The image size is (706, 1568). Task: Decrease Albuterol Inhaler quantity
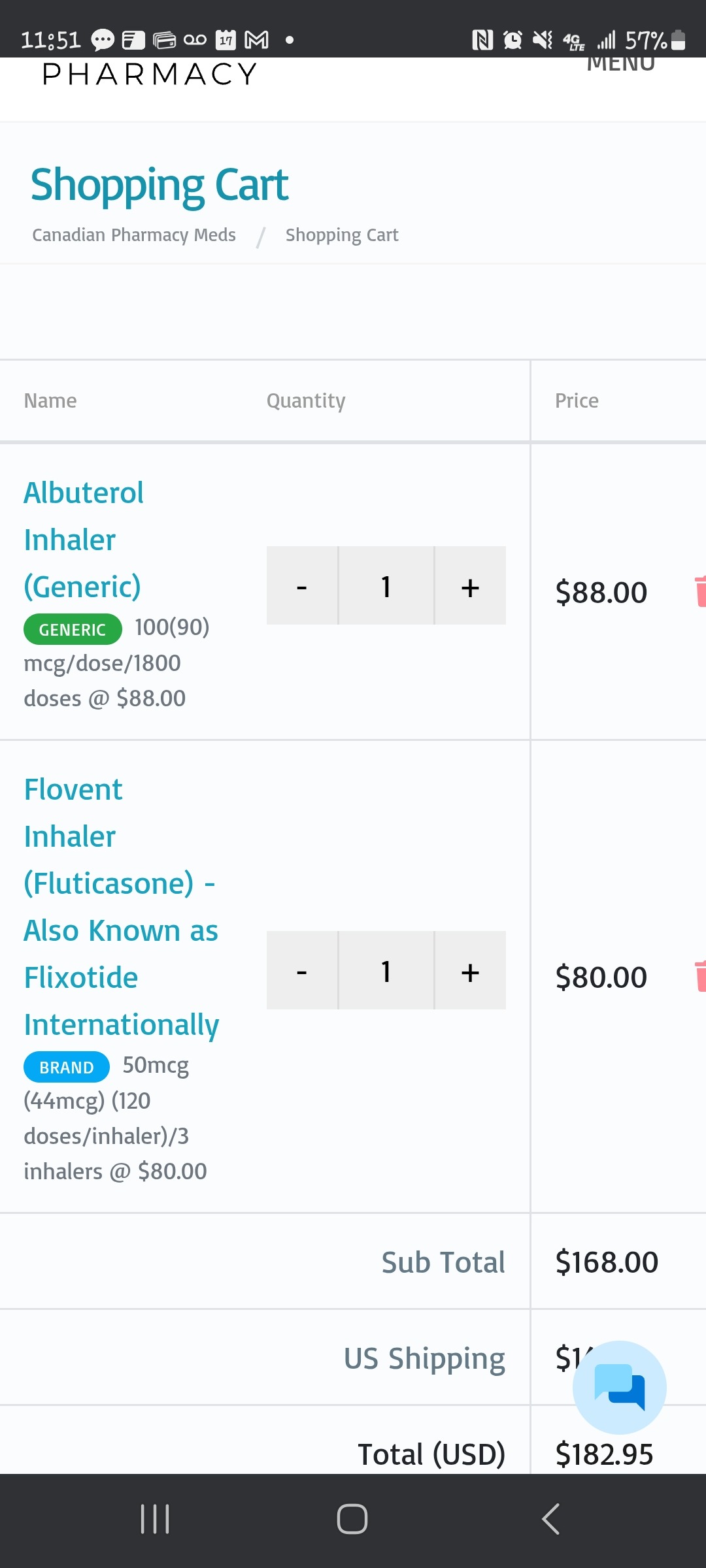coord(302,585)
